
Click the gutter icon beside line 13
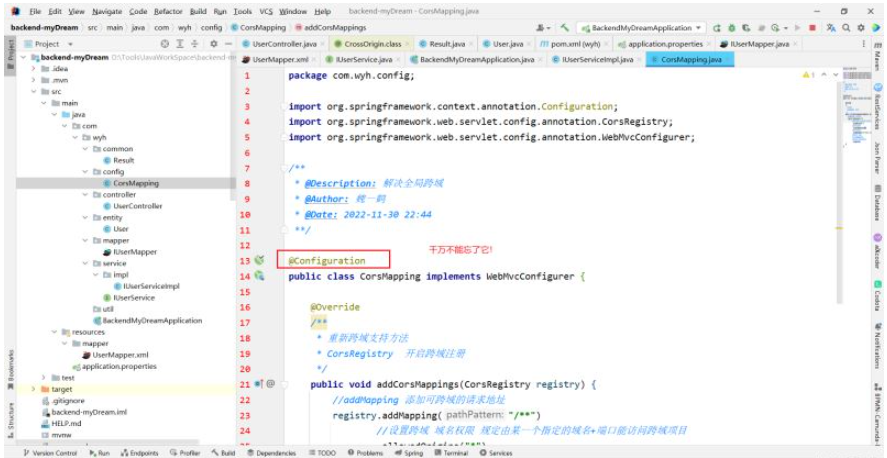coord(259,260)
